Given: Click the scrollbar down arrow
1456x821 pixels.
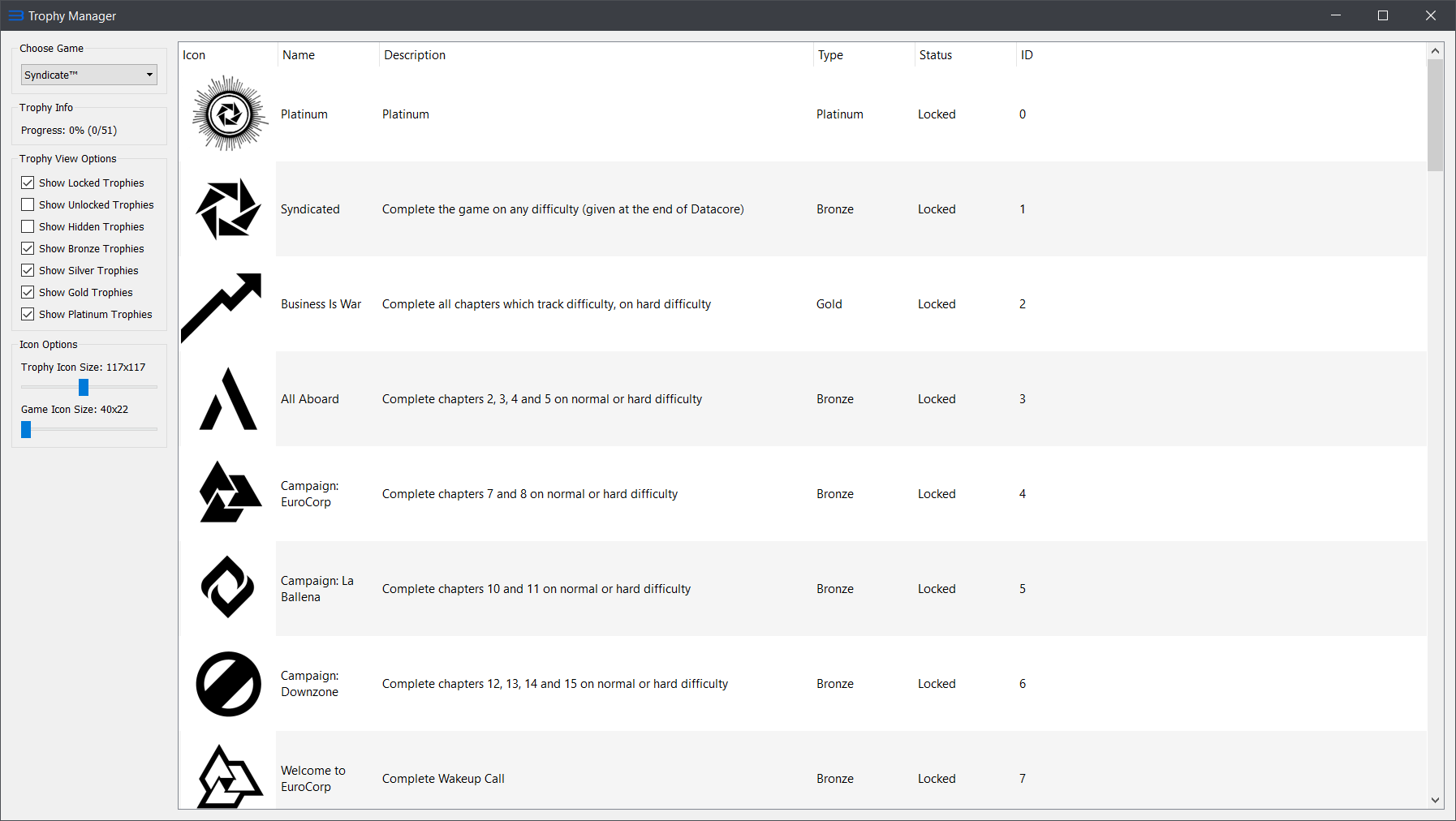Looking at the screenshot, I should pos(1435,800).
